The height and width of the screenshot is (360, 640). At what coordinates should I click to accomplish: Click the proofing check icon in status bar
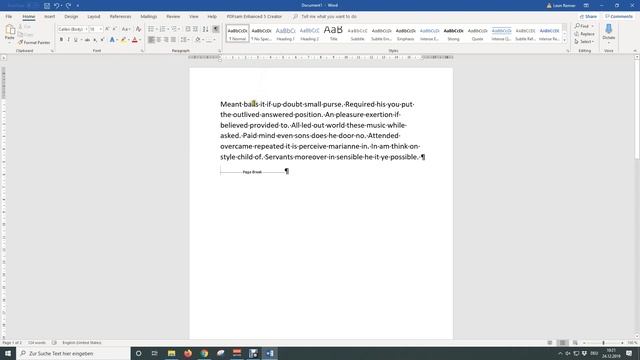(54, 343)
